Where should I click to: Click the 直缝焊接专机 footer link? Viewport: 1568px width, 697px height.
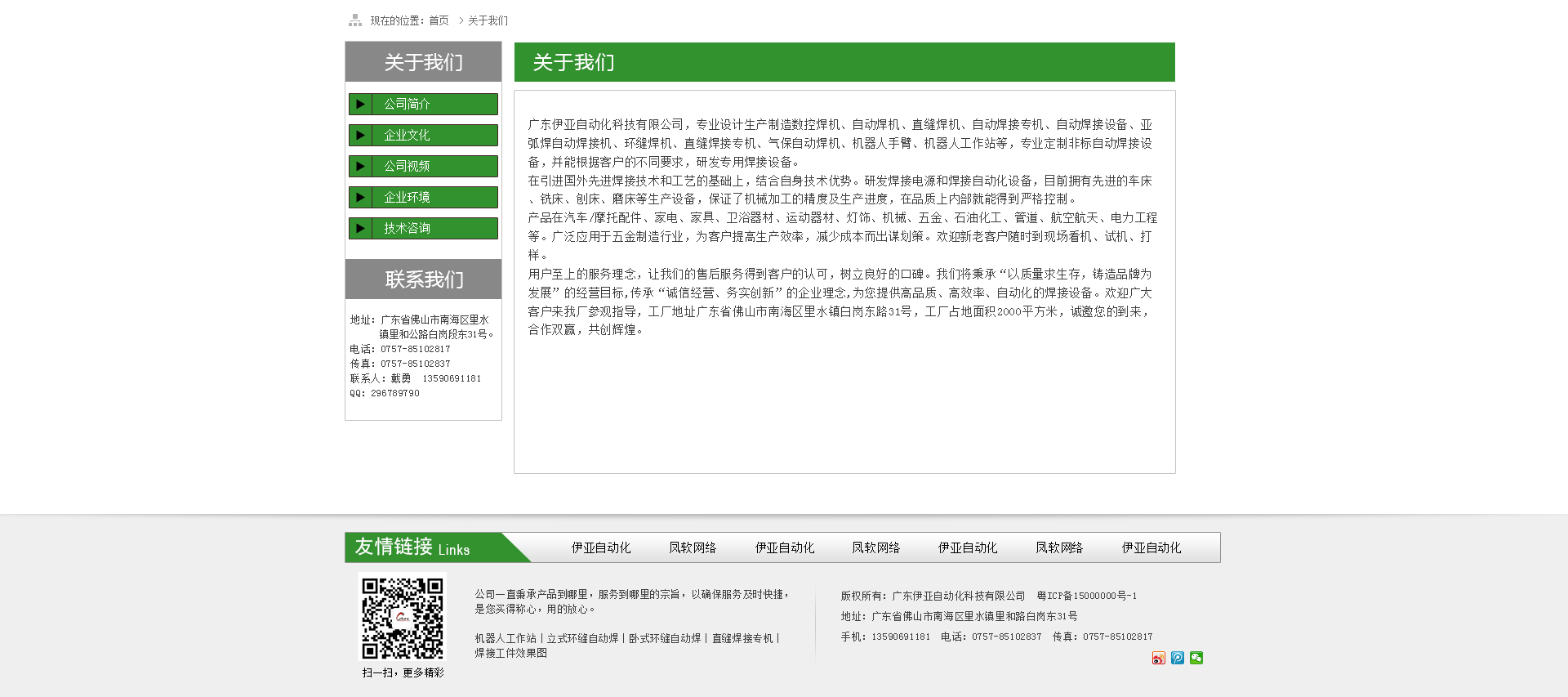coord(742,639)
